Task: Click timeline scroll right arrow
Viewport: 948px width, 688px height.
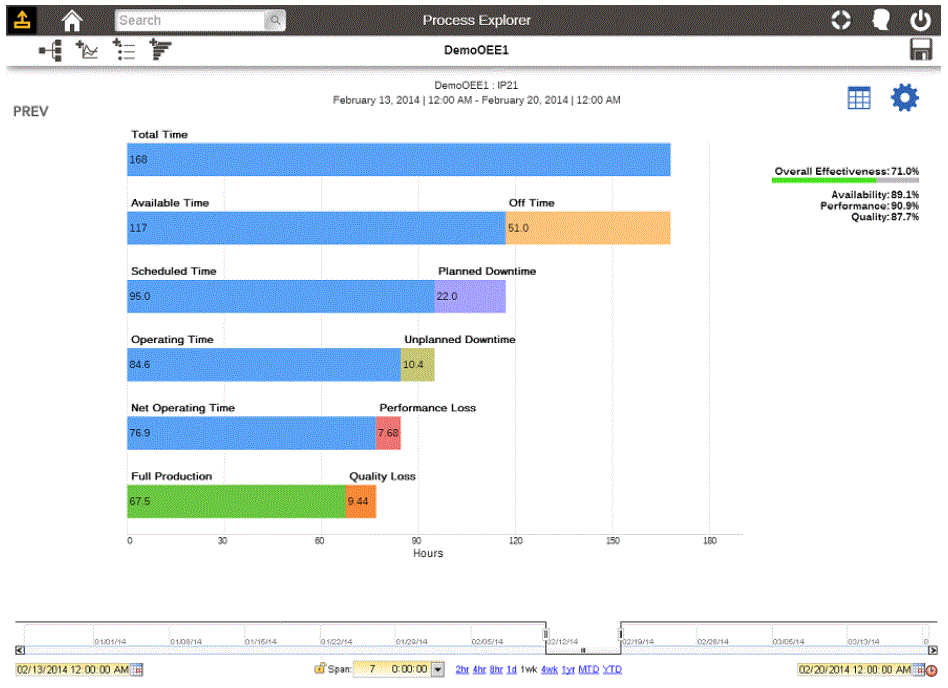Action: click(933, 651)
